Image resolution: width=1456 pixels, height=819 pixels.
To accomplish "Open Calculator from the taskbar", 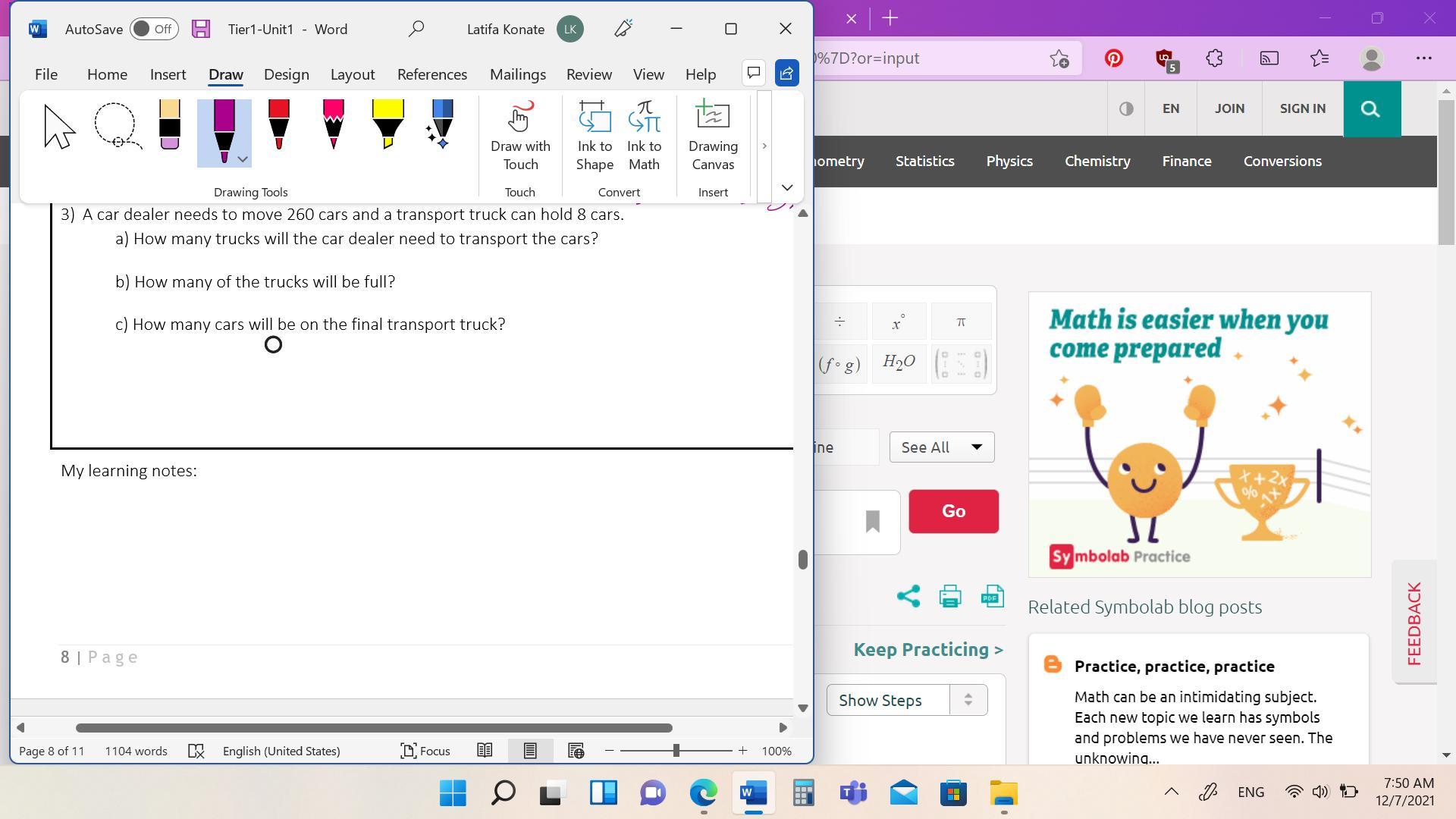I will (x=803, y=793).
